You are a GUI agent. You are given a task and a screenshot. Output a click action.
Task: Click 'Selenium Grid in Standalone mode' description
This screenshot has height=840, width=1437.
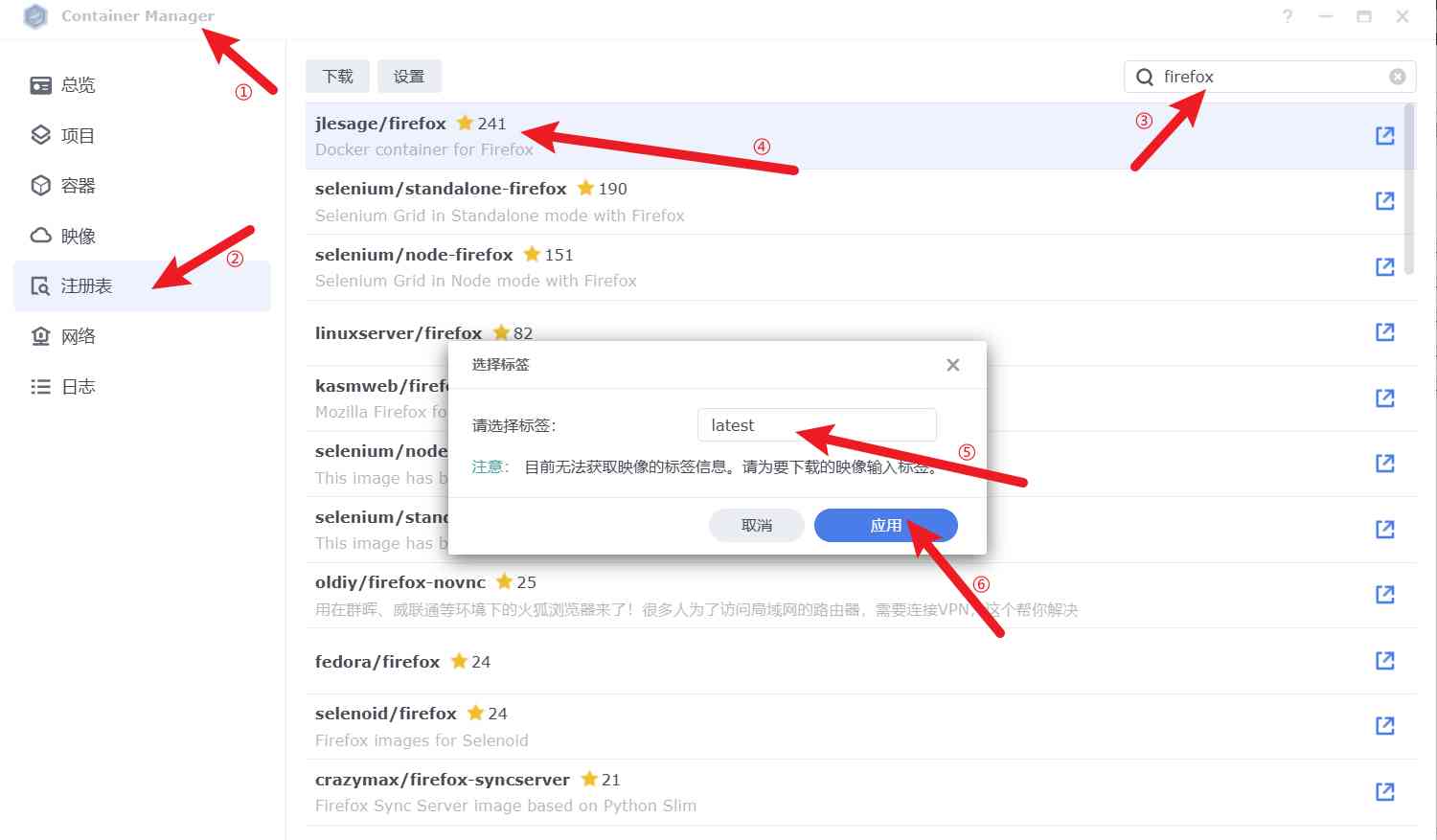point(500,216)
